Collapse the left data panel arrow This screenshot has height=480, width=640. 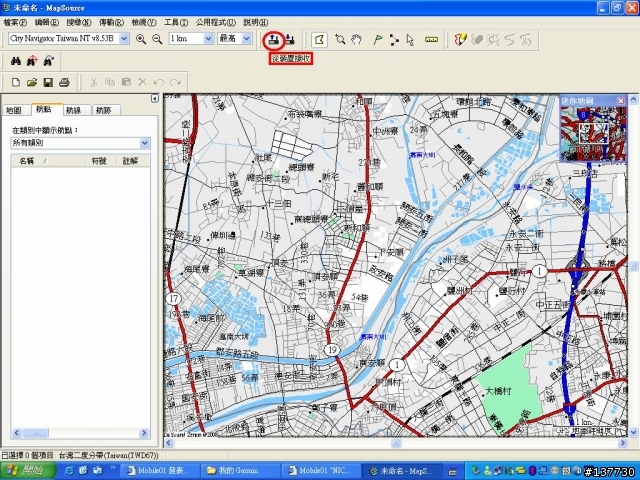(x=154, y=99)
